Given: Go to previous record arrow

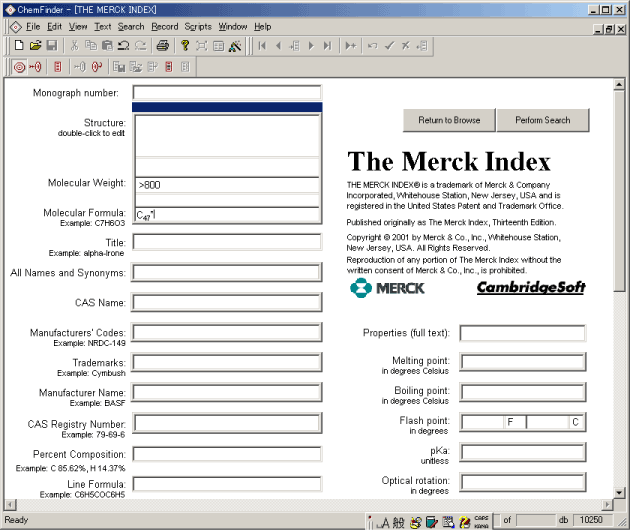Looking at the screenshot, I should 278,46.
